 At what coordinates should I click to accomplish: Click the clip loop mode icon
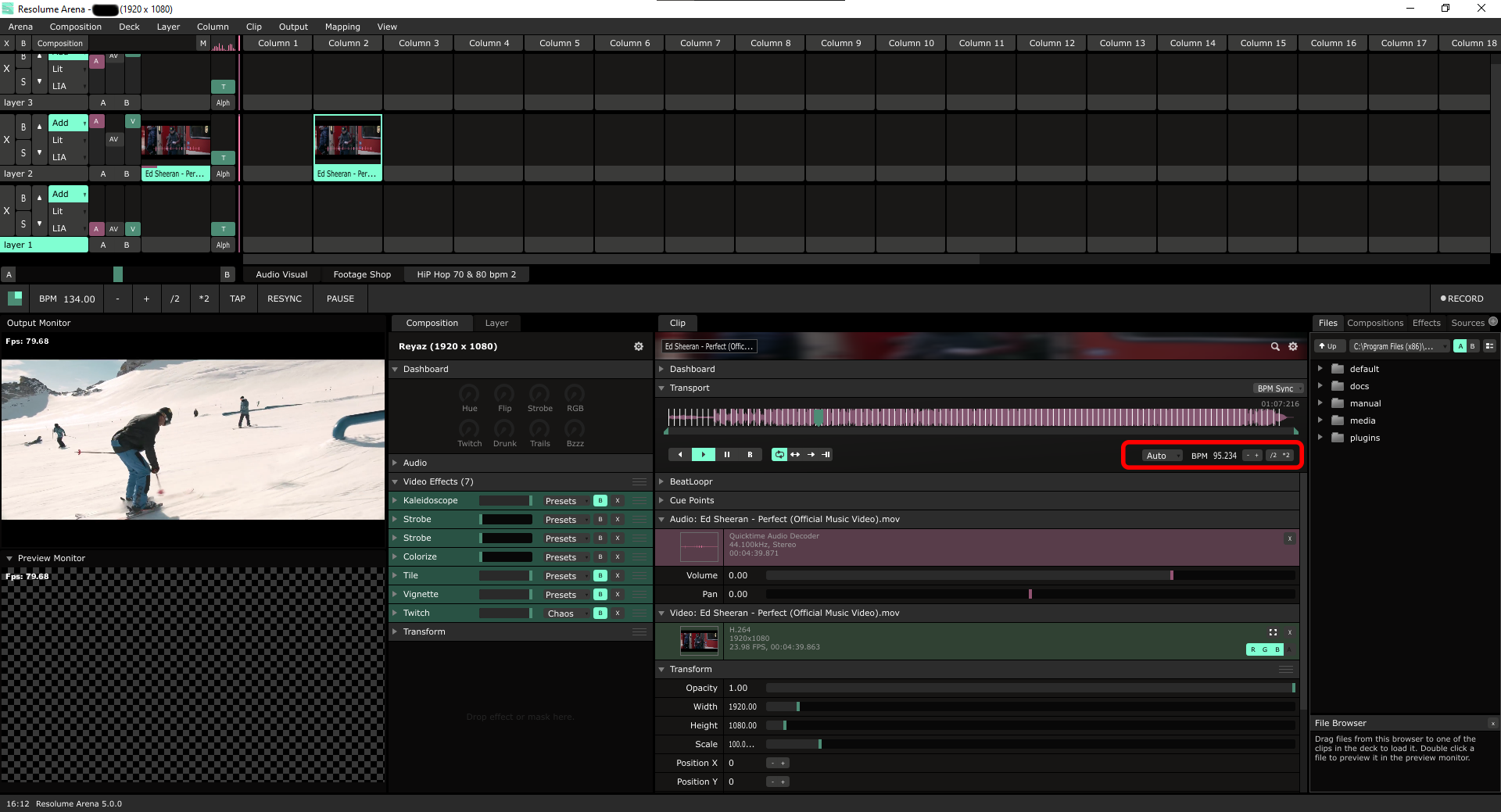pyautogui.click(x=779, y=455)
